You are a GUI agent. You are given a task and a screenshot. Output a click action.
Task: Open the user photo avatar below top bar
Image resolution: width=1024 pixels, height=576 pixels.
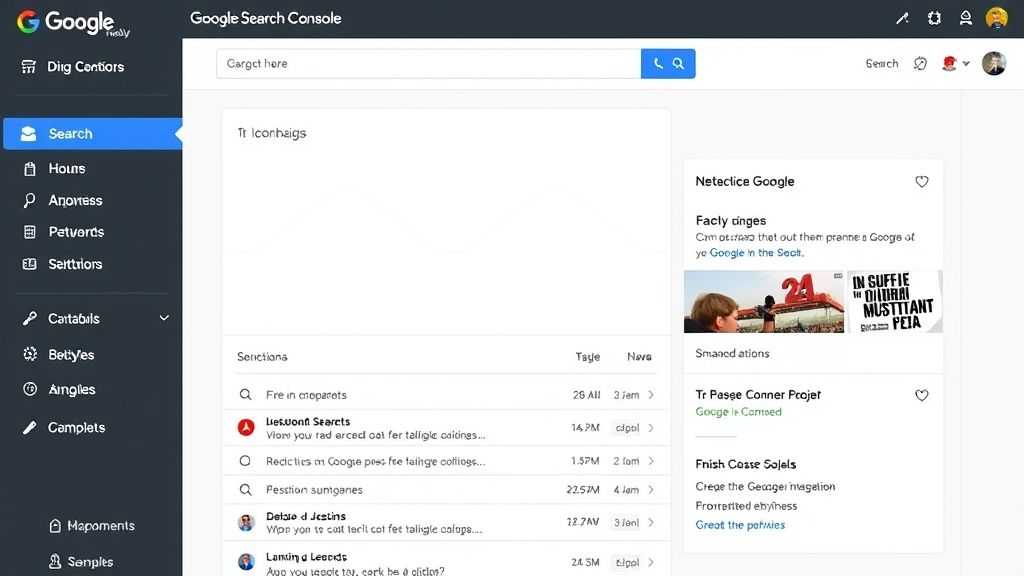994,63
